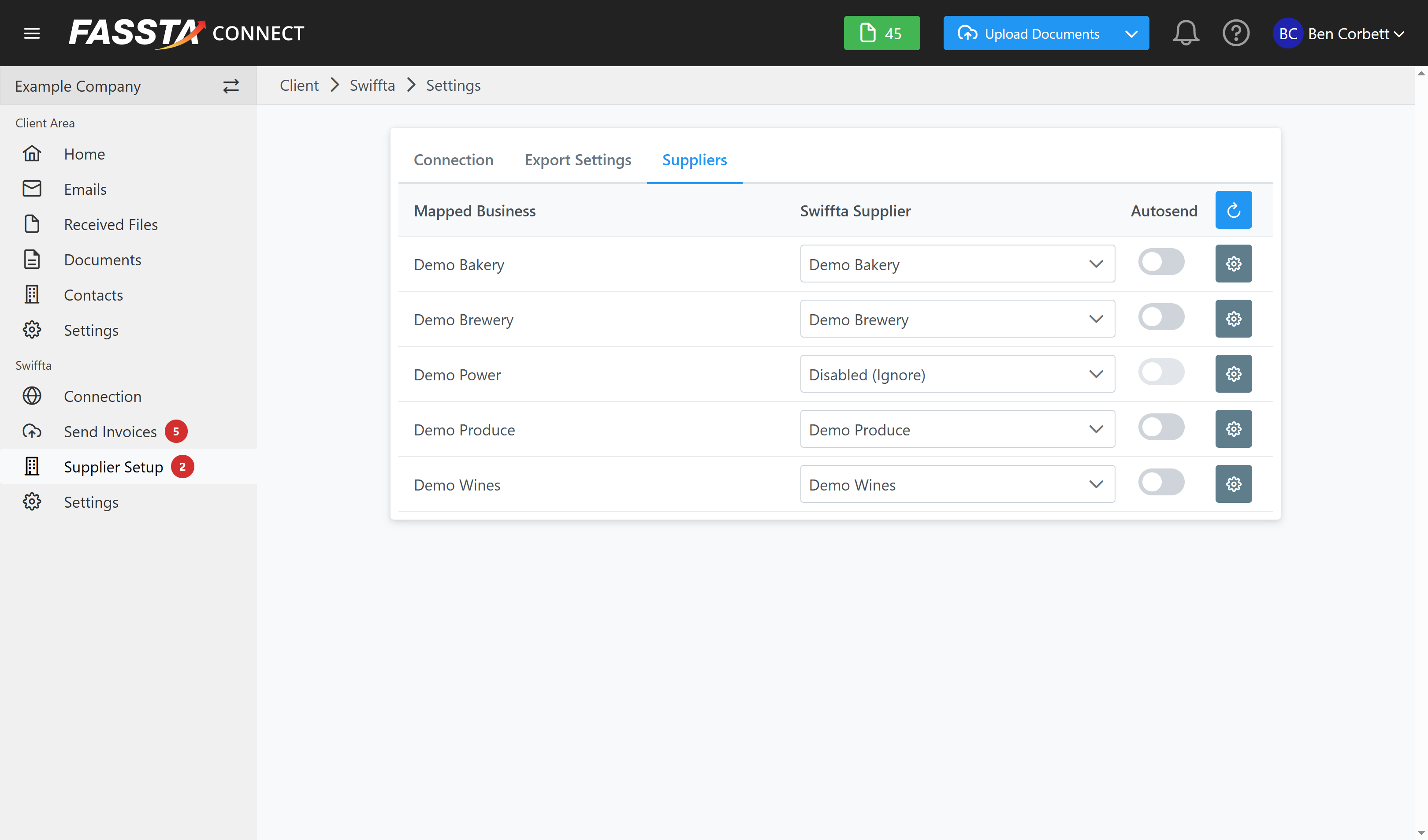
Task: Refresh the Swiffta suppliers list
Action: tap(1233, 210)
